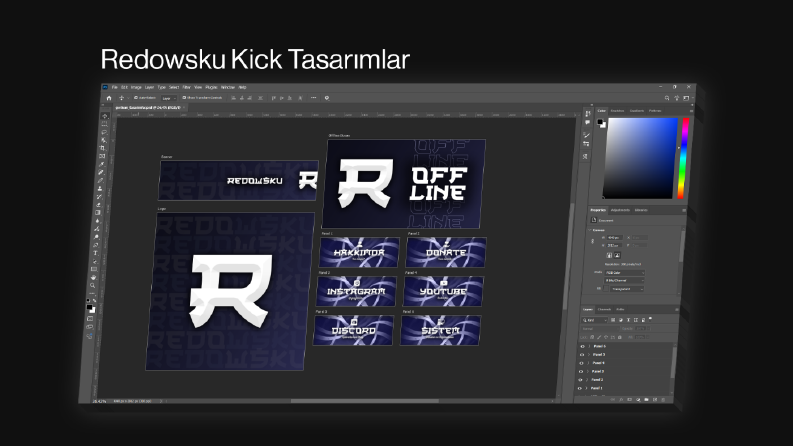Open the Filter menu

tap(186, 87)
